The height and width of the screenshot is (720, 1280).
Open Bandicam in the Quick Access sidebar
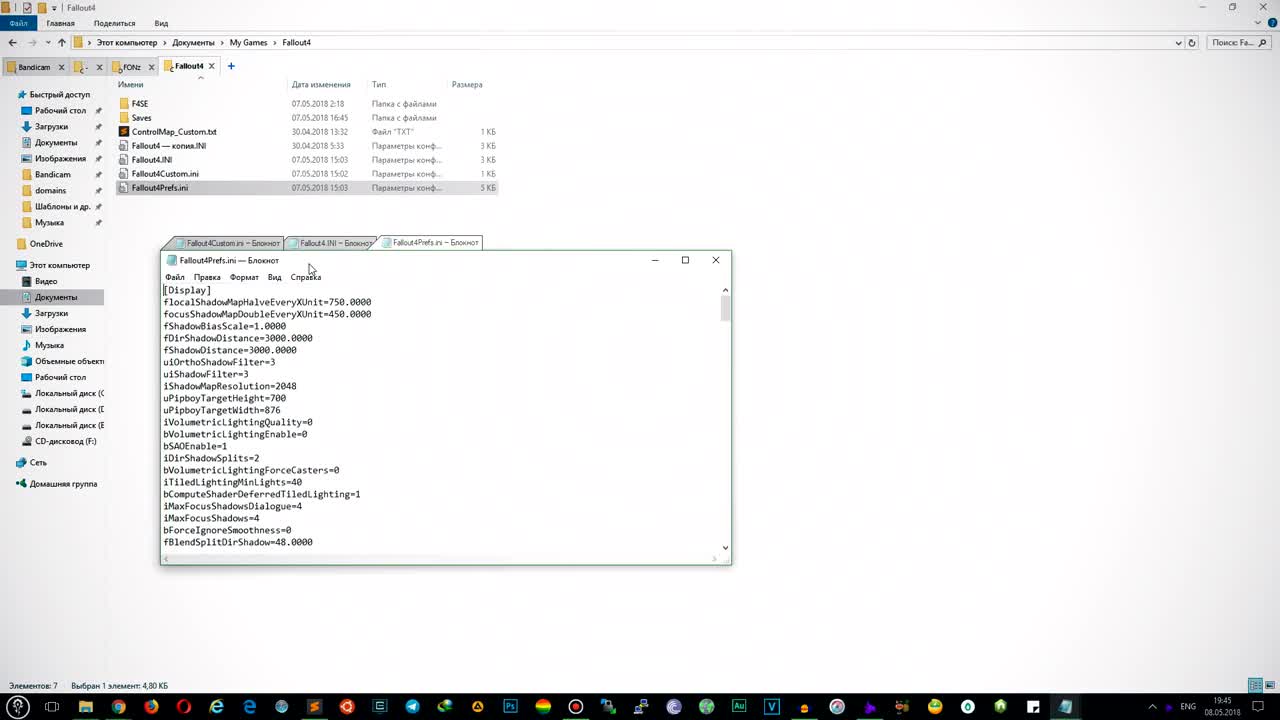pyautogui.click(x=52, y=175)
